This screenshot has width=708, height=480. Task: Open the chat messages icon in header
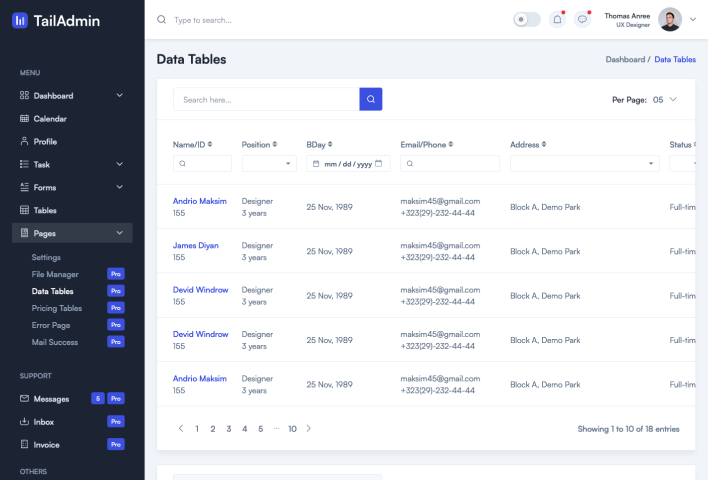[582, 19]
